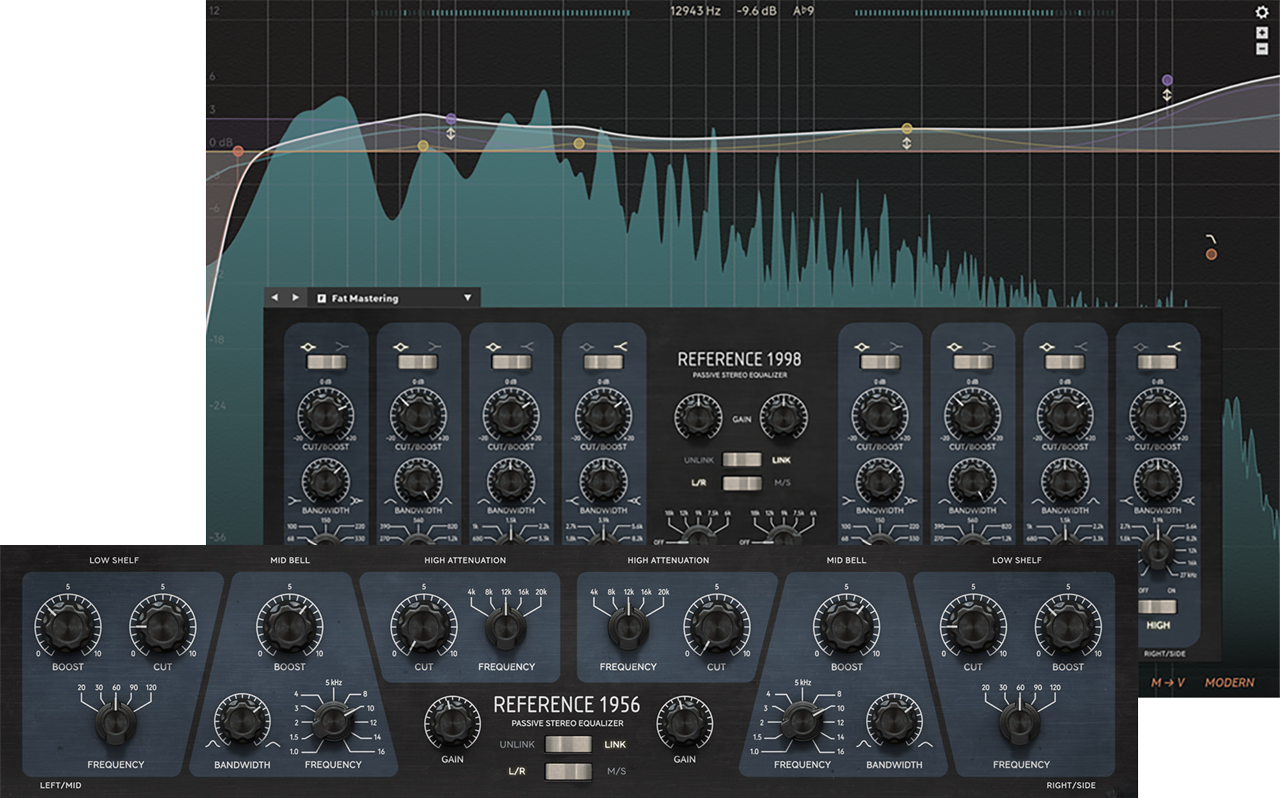The width and height of the screenshot is (1280, 798).
Task: Flip the L/R to M/S switch in Reference 1956
Action: coord(566,771)
